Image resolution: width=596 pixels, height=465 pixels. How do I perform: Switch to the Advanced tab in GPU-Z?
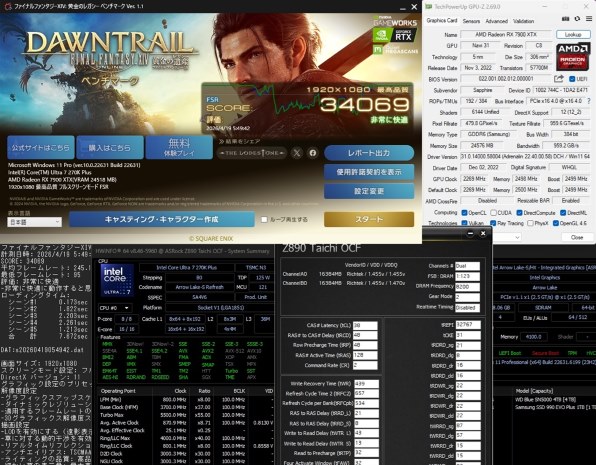point(496,21)
